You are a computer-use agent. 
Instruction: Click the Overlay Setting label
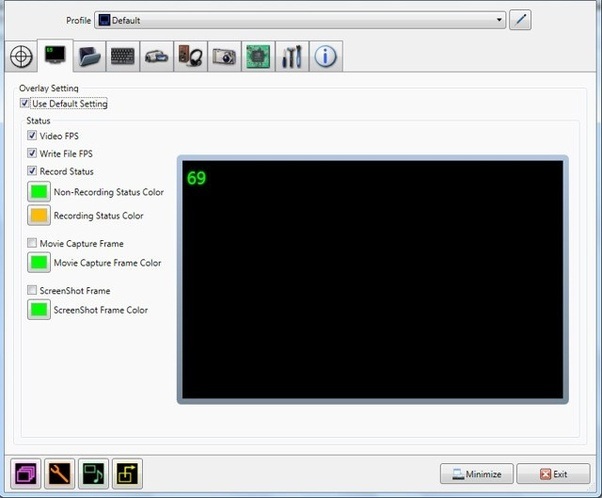[49, 88]
